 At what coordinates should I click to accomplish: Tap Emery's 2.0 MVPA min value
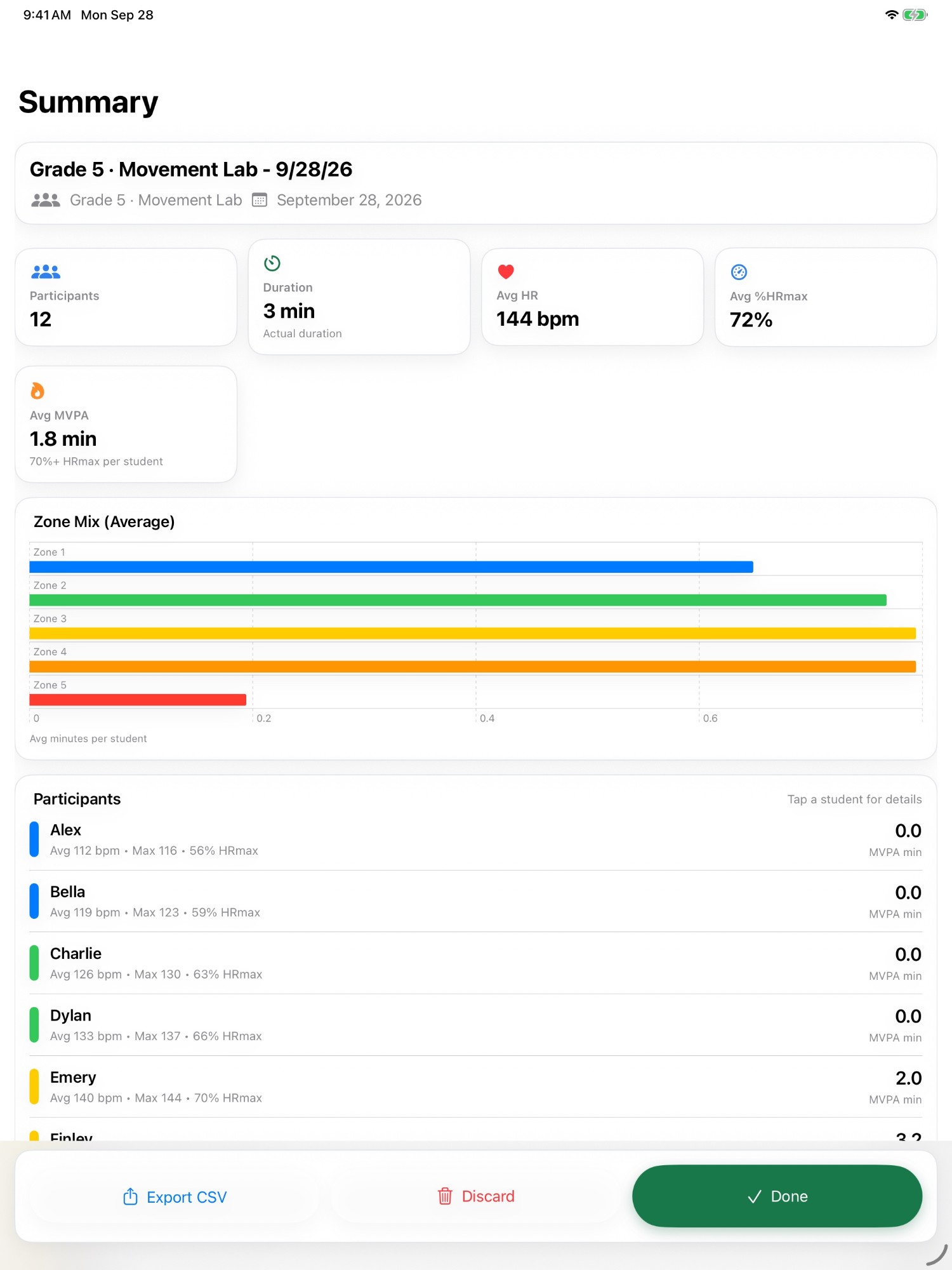[909, 1078]
